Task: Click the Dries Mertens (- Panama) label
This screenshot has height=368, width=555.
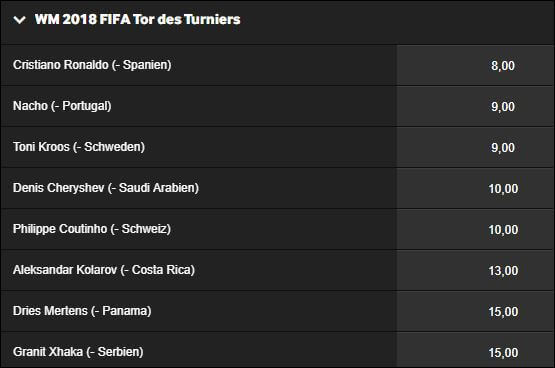Action: tap(82, 311)
